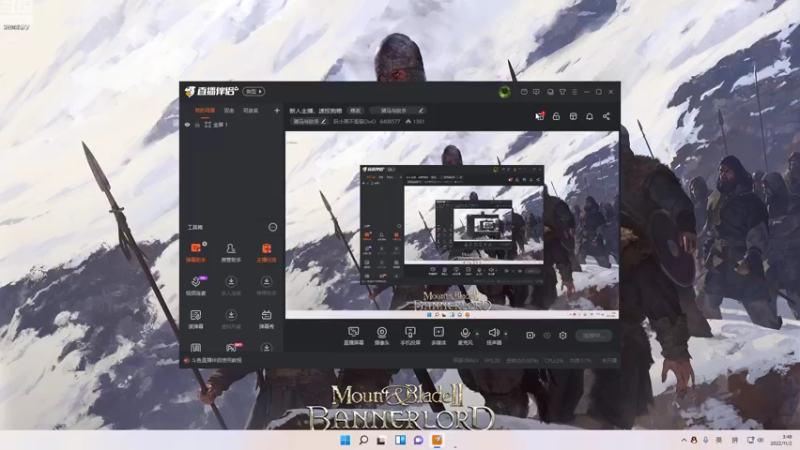Open the notification bell icon
This screenshot has height=450, width=800.
coord(589,116)
